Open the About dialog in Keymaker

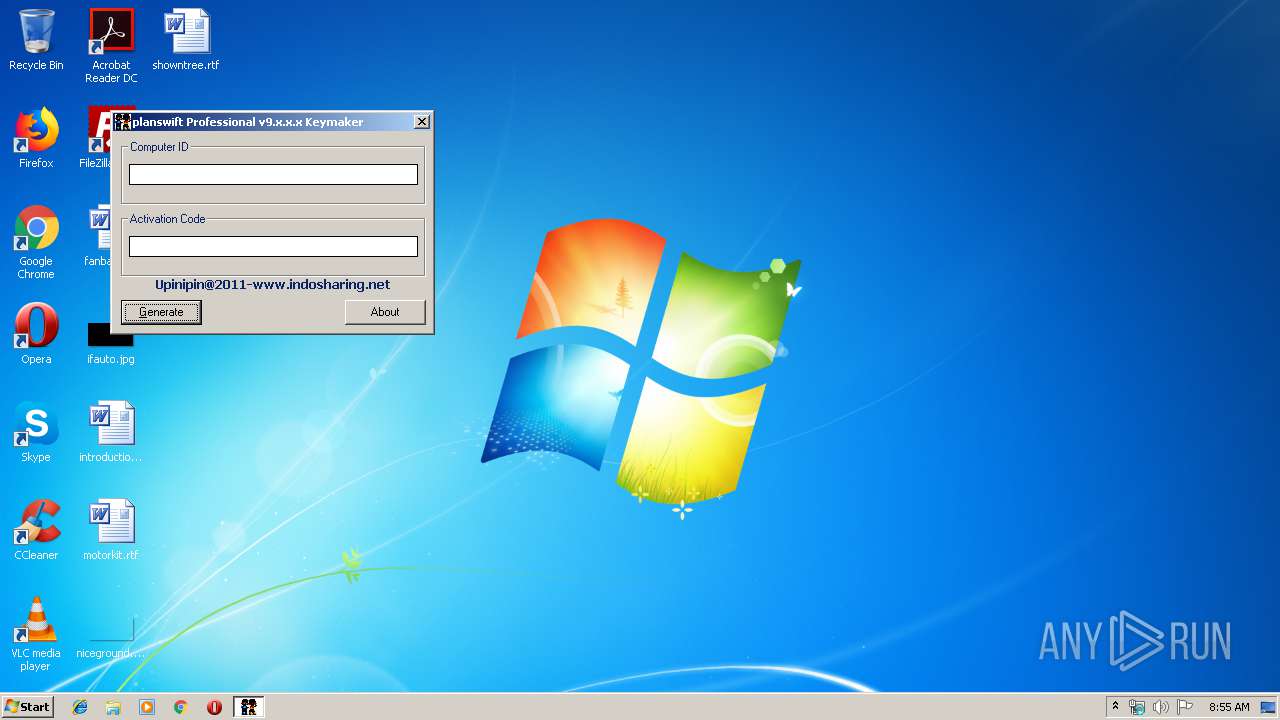coord(385,312)
